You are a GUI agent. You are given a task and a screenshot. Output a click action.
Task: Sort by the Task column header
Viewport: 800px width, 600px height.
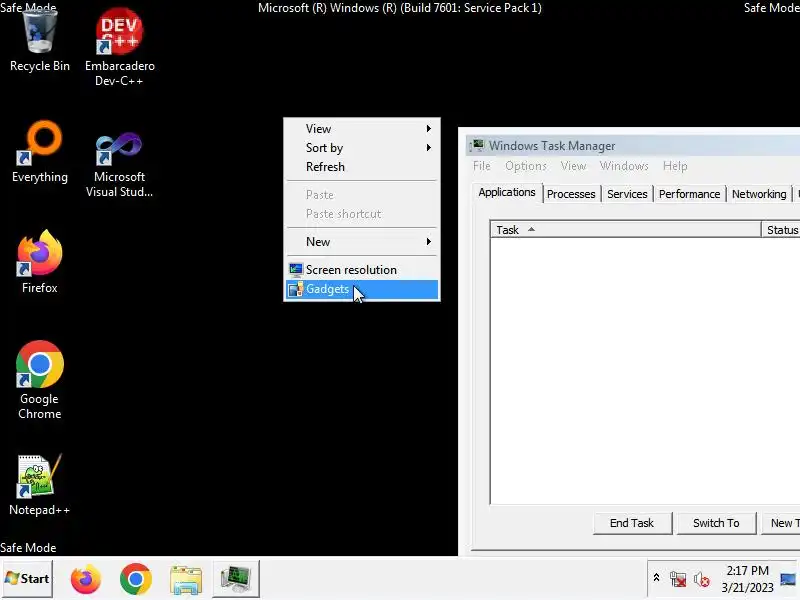pyautogui.click(x=626, y=230)
